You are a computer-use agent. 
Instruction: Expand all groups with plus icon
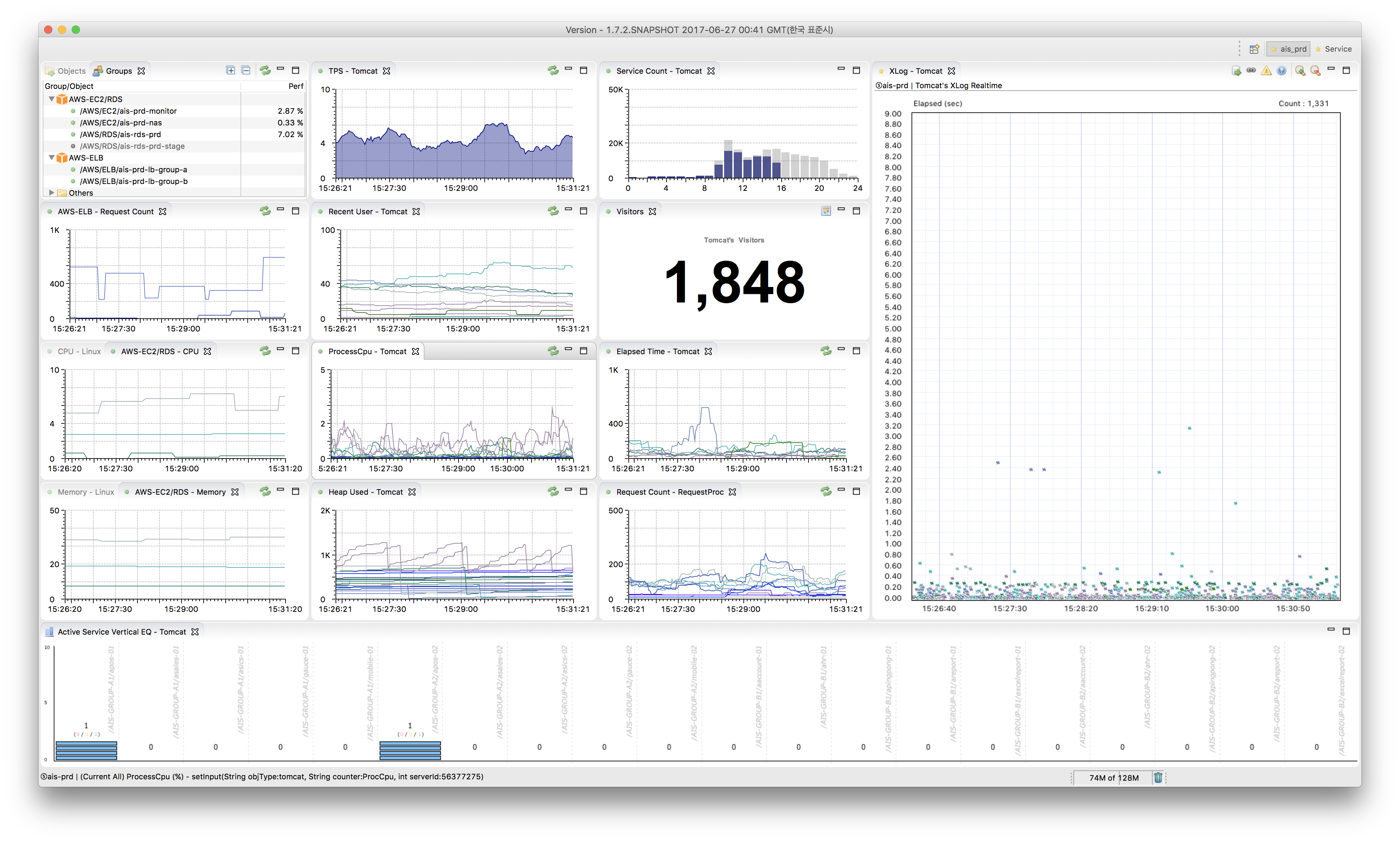[230, 70]
